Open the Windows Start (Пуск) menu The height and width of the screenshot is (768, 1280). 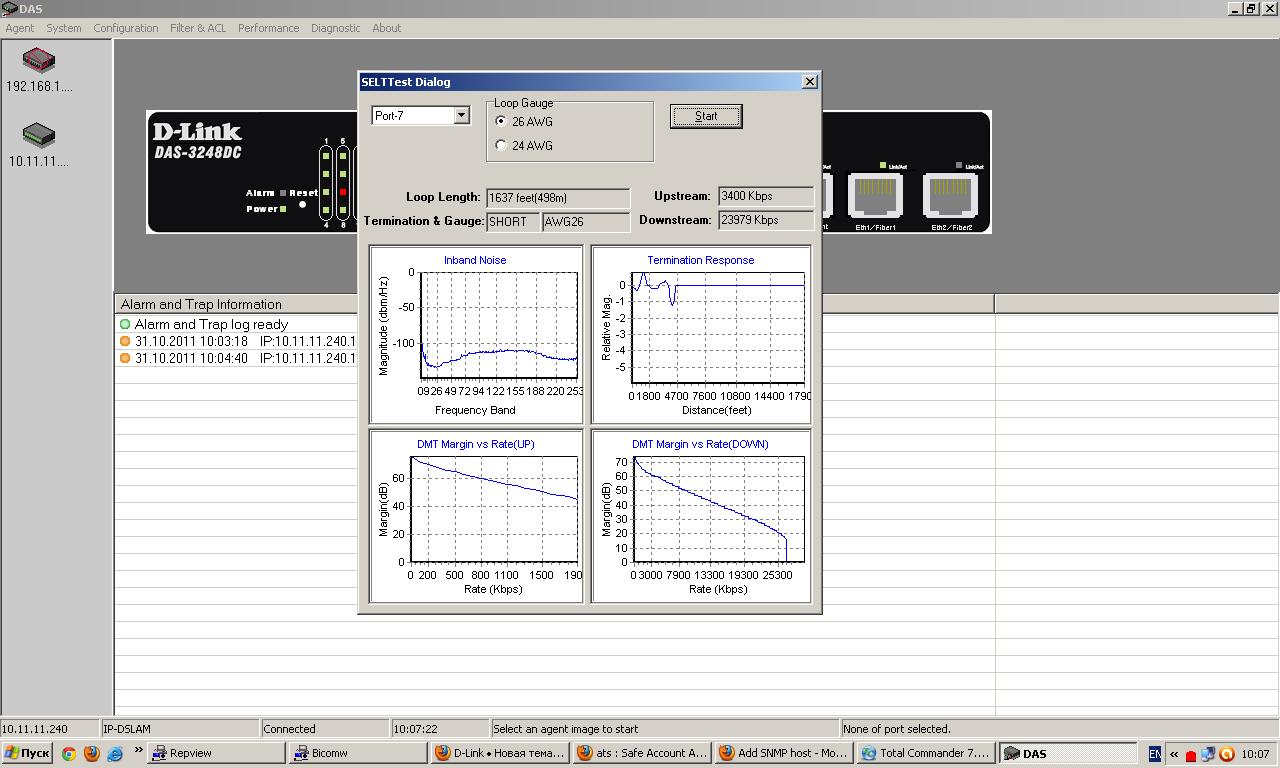coord(27,754)
